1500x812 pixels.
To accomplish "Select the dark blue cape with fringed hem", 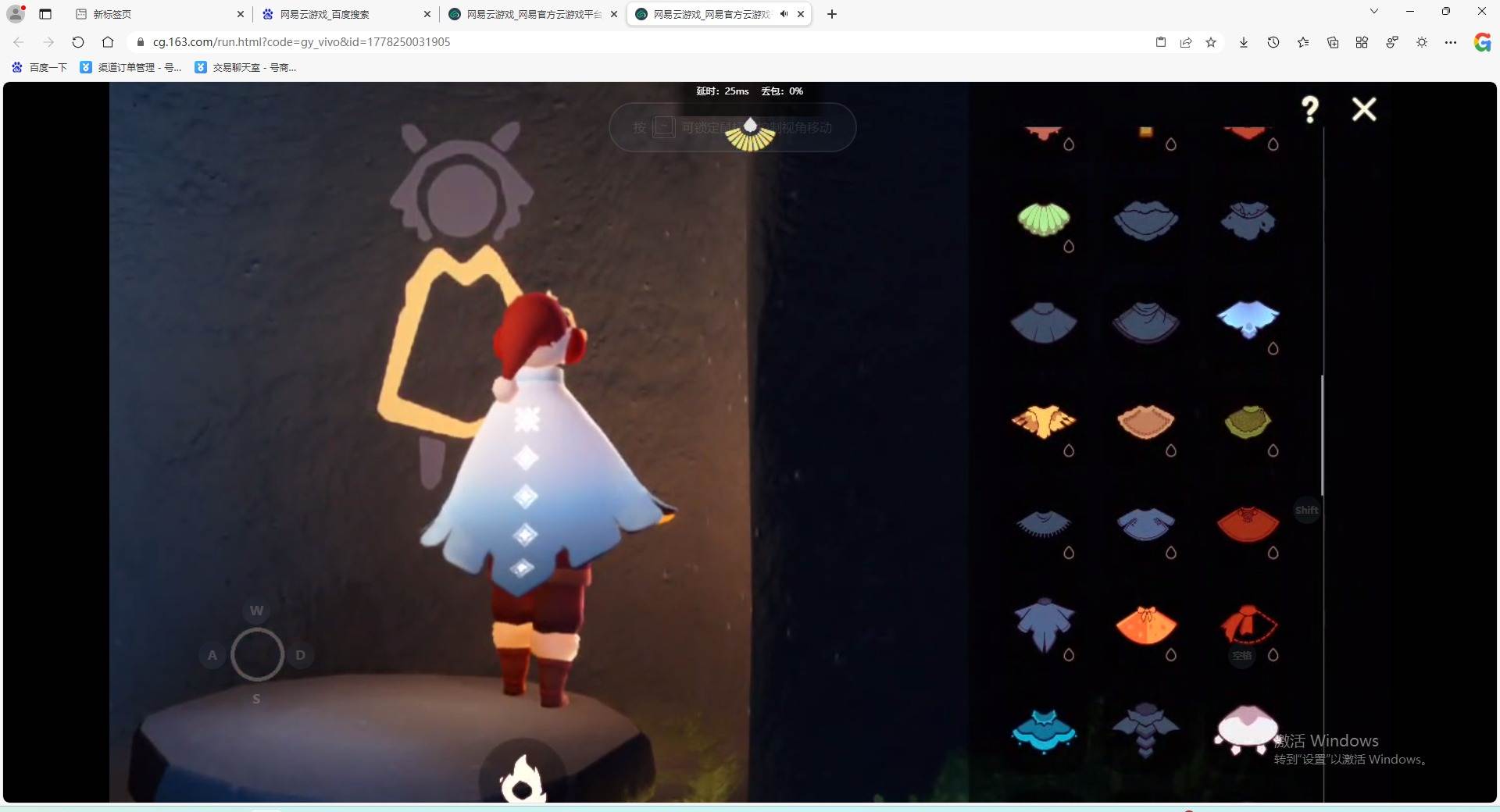I will (1044, 524).
